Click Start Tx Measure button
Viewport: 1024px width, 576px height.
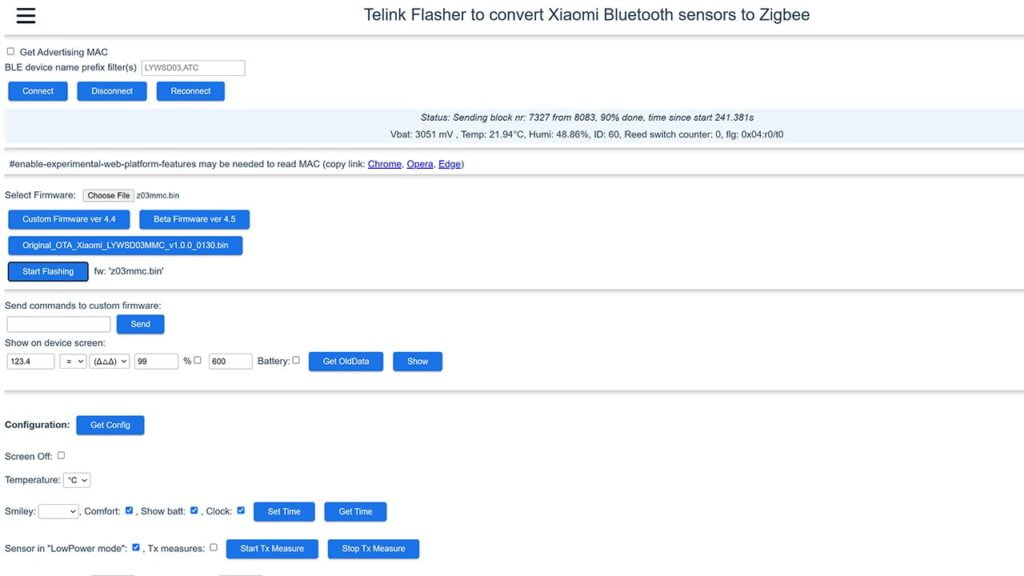point(272,548)
